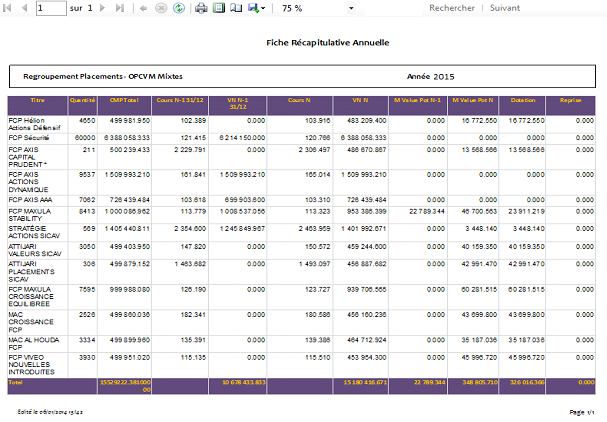This screenshot has width=607, height=422.
Task: Go to first page of report
Action: pyautogui.click(x=7, y=8)
